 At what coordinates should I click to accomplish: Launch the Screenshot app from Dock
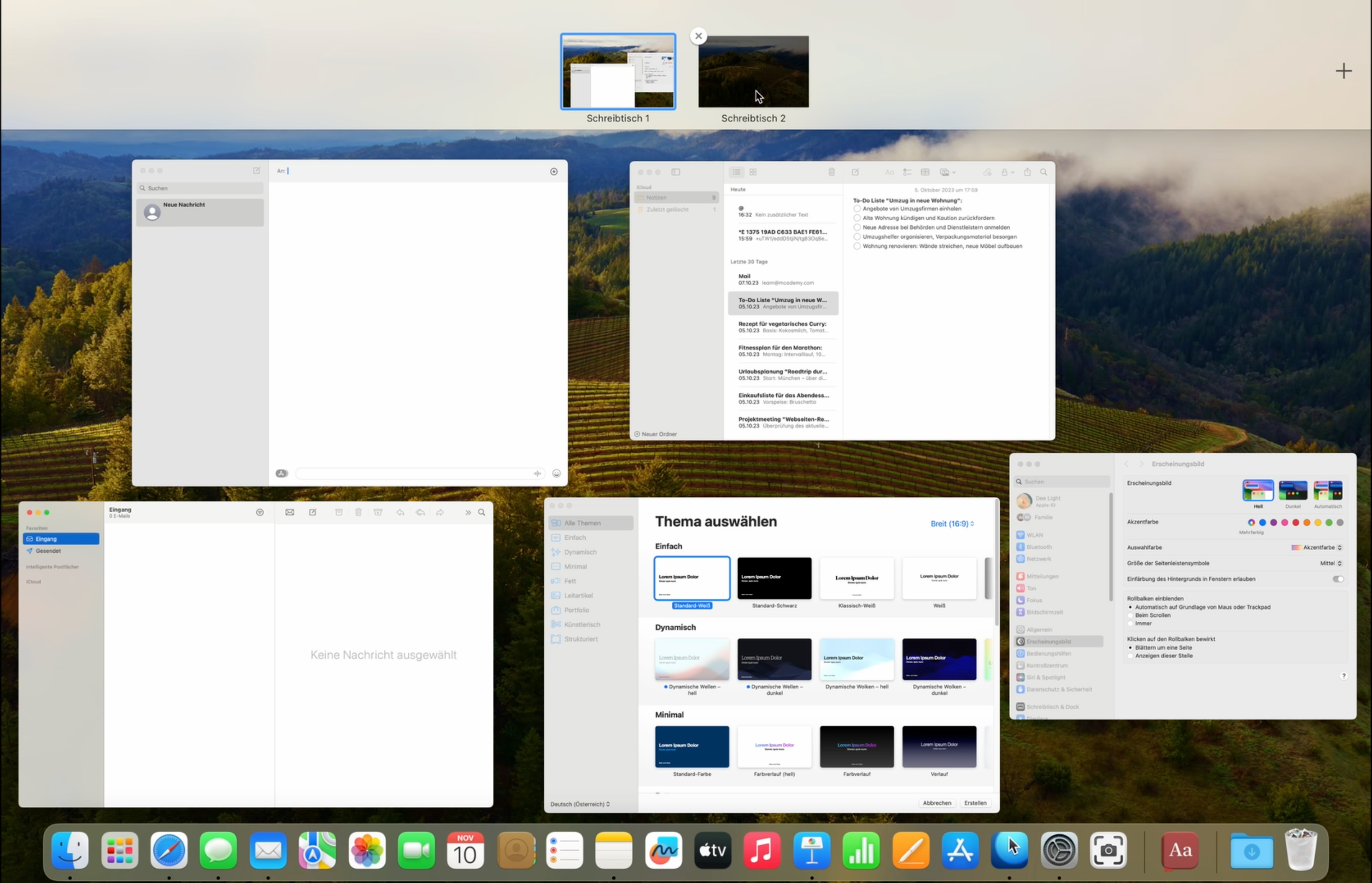[1108, 850]
